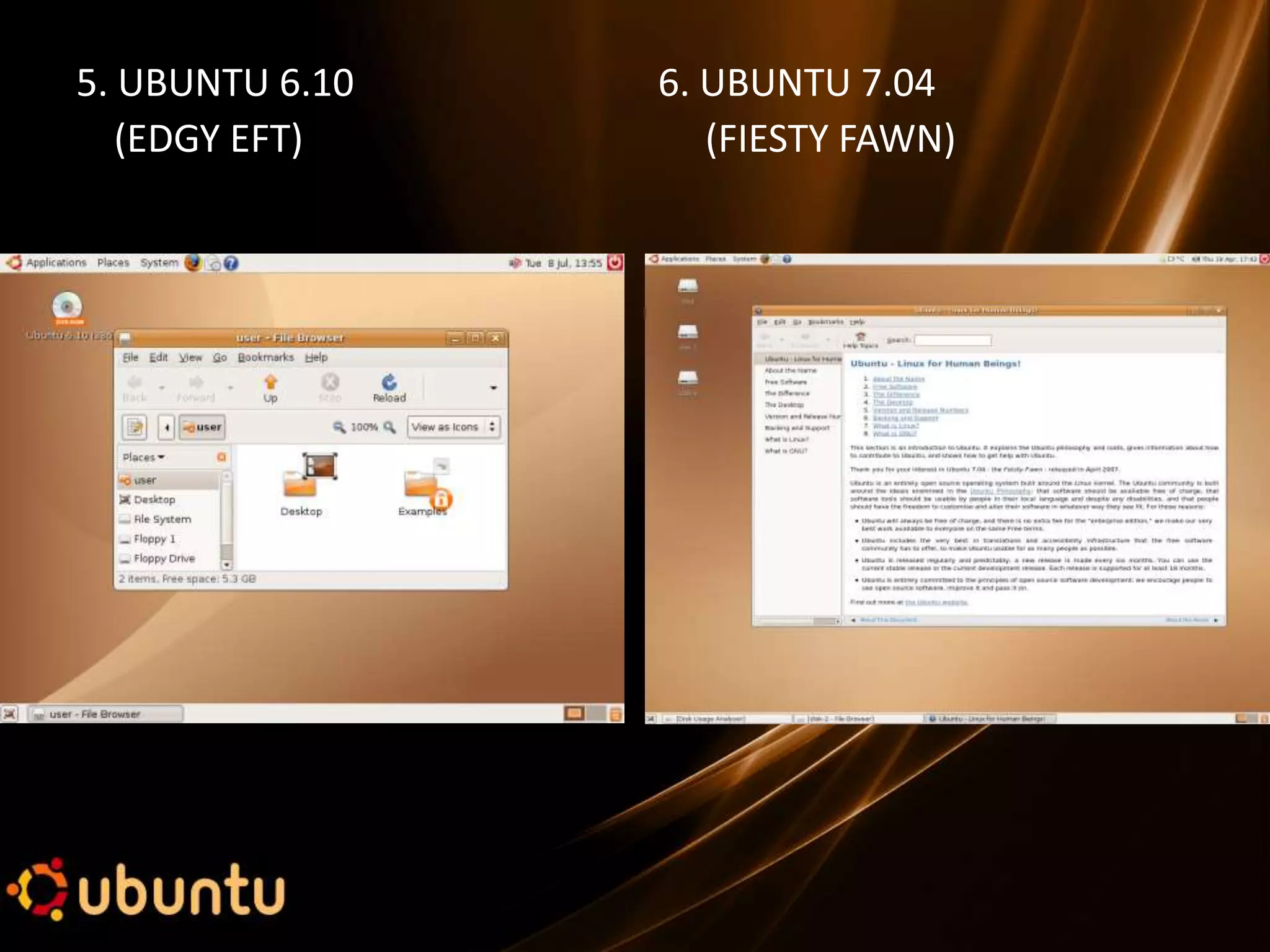
Task: Open Firefox launcher on 6.10 top panel
Action: point(193,263)
